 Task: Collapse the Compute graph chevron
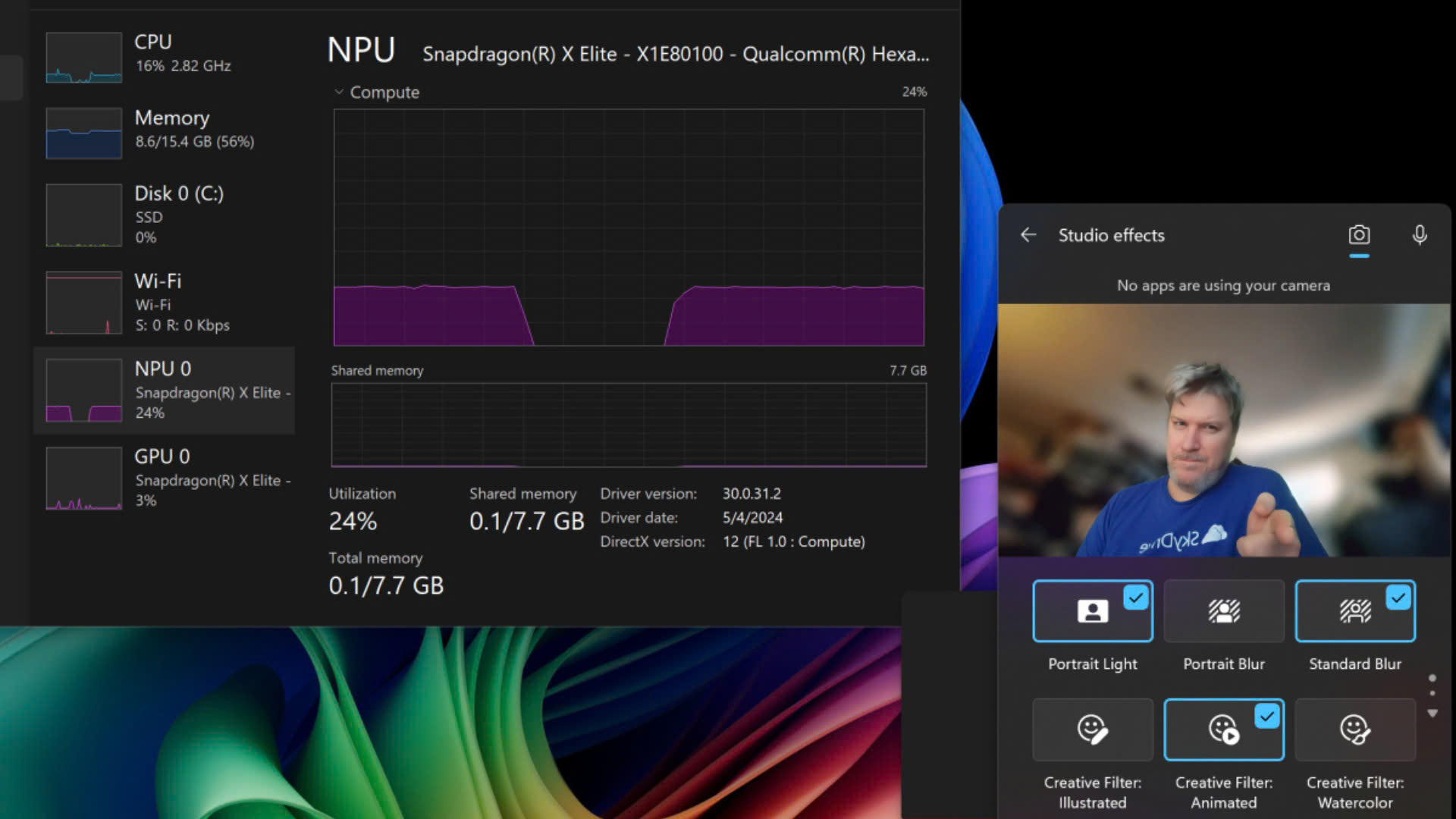[x=339, y=92]
